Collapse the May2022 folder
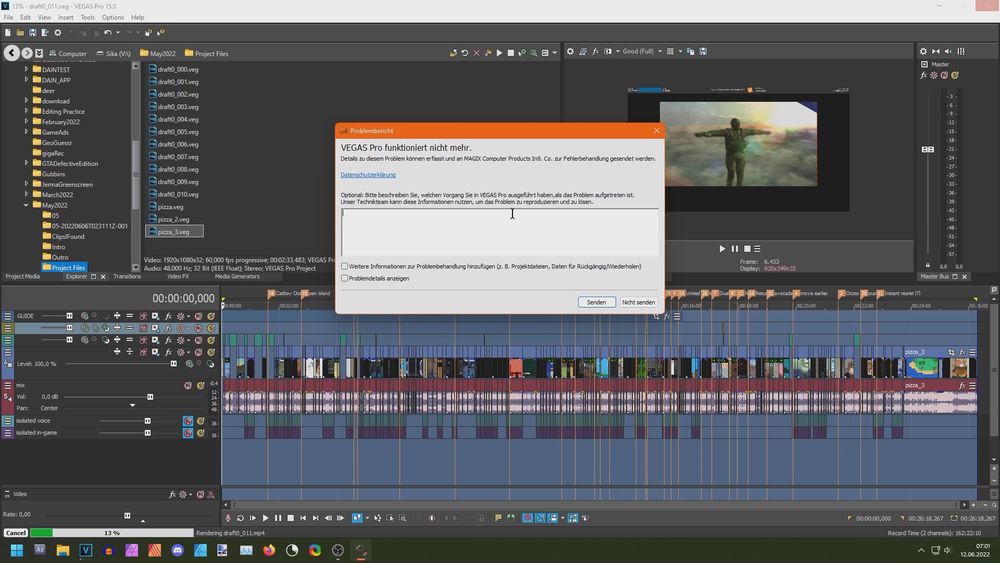This screenshot has width=1000, height=563. point(26,205)
